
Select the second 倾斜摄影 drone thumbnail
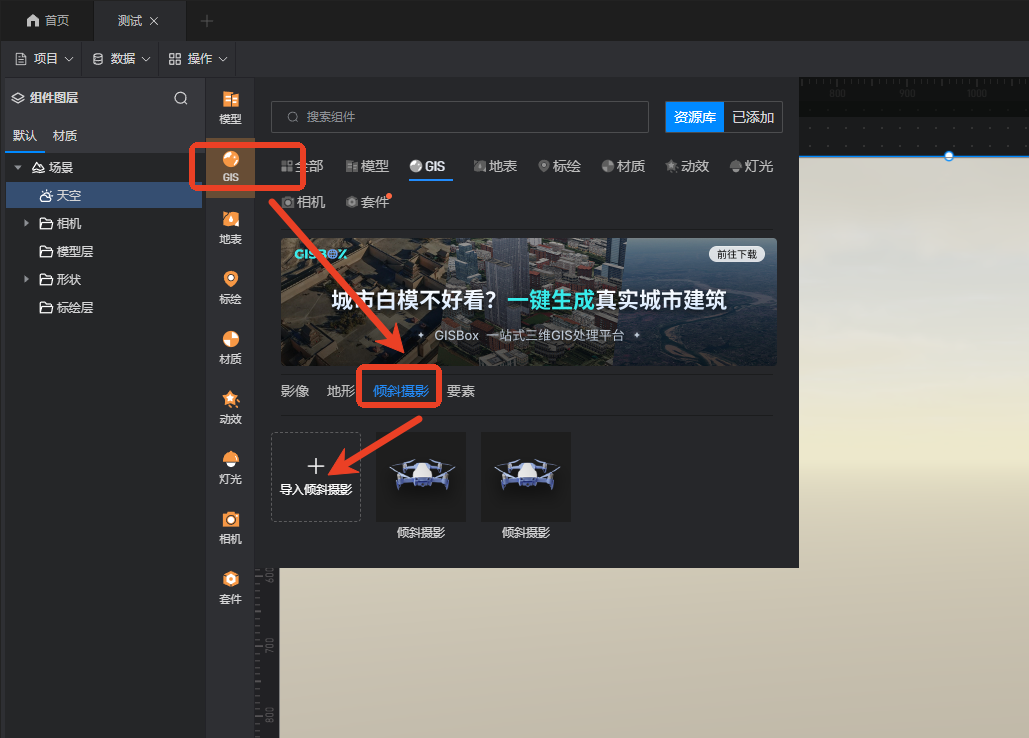[x=526, y=477]
